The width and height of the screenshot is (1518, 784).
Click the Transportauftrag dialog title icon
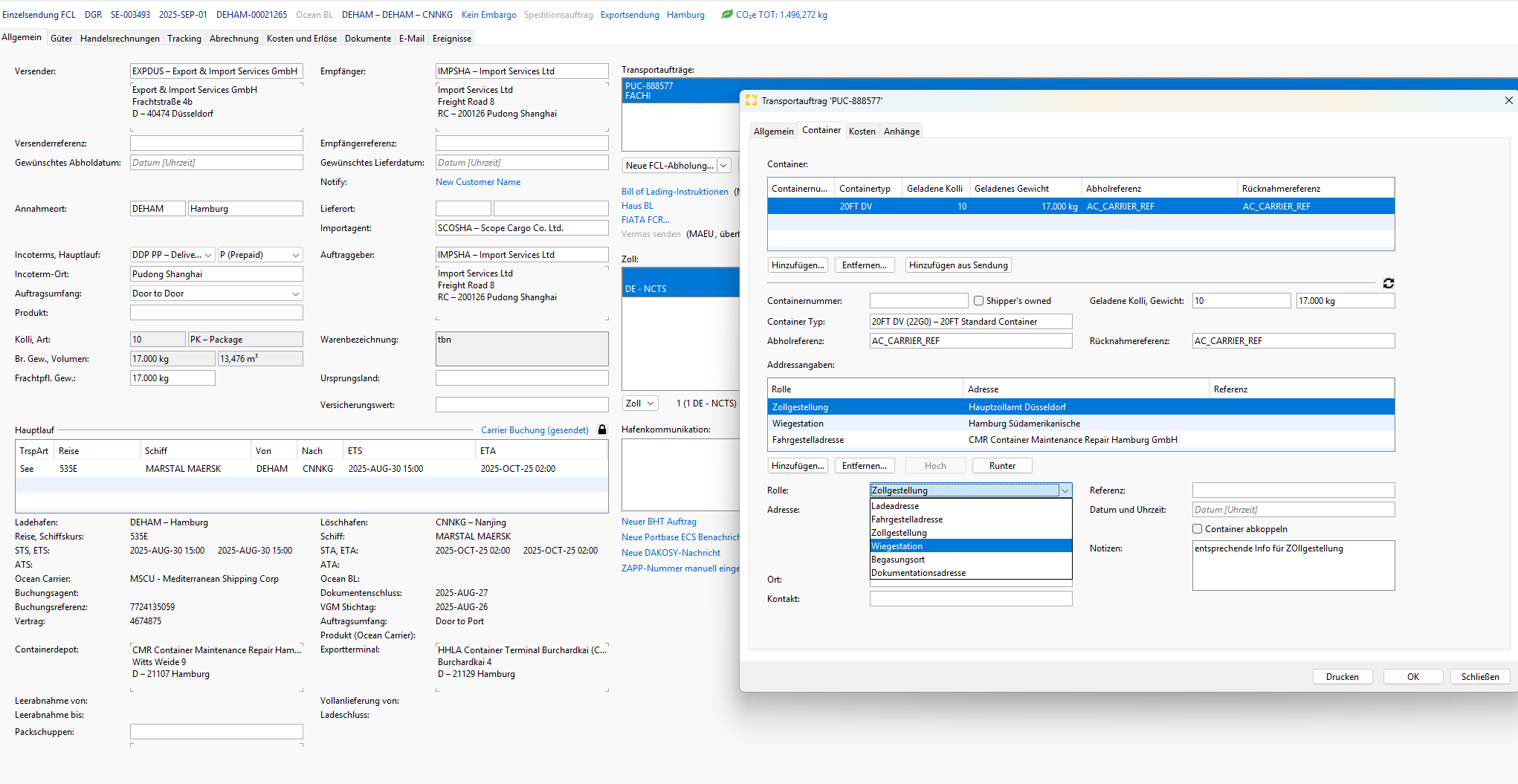(751, 100)
